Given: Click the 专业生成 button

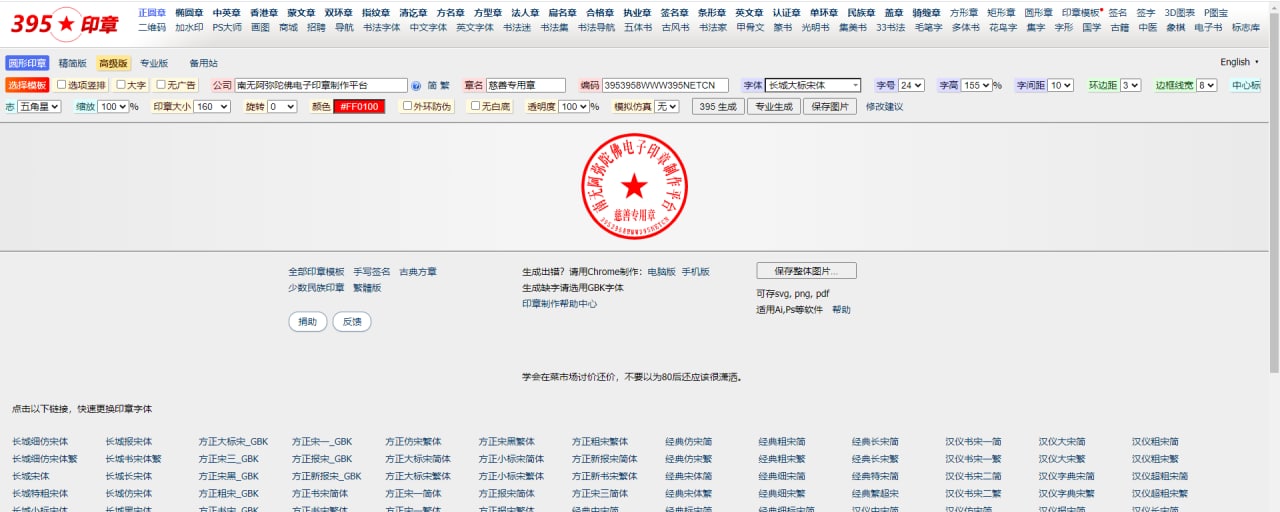Looking at the screenshot, I should coord(775,106).
